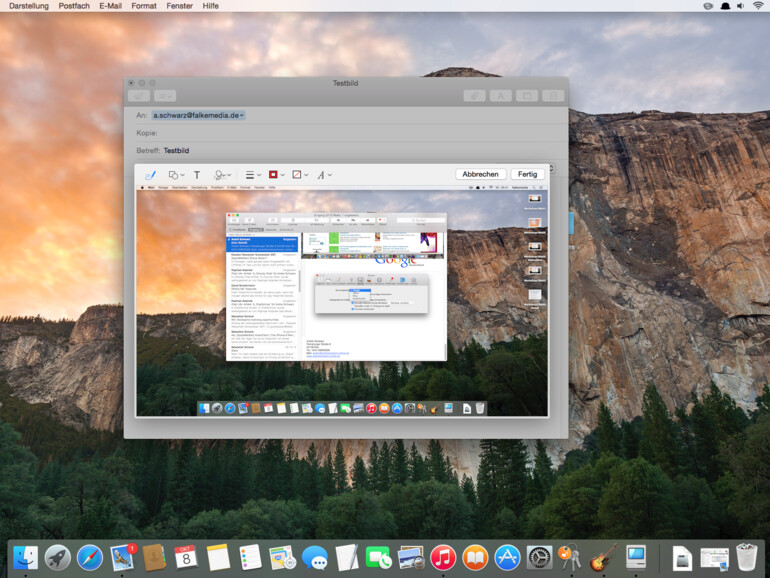Click the Abbrechen button
The width and height of the screenshot is (770, 578).
click(480, 174)
